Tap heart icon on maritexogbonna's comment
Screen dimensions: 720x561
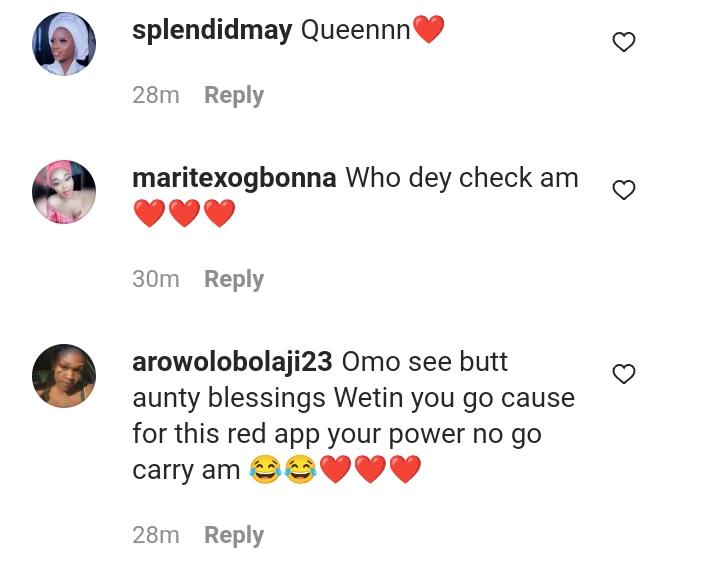click(x=624, y=190)
